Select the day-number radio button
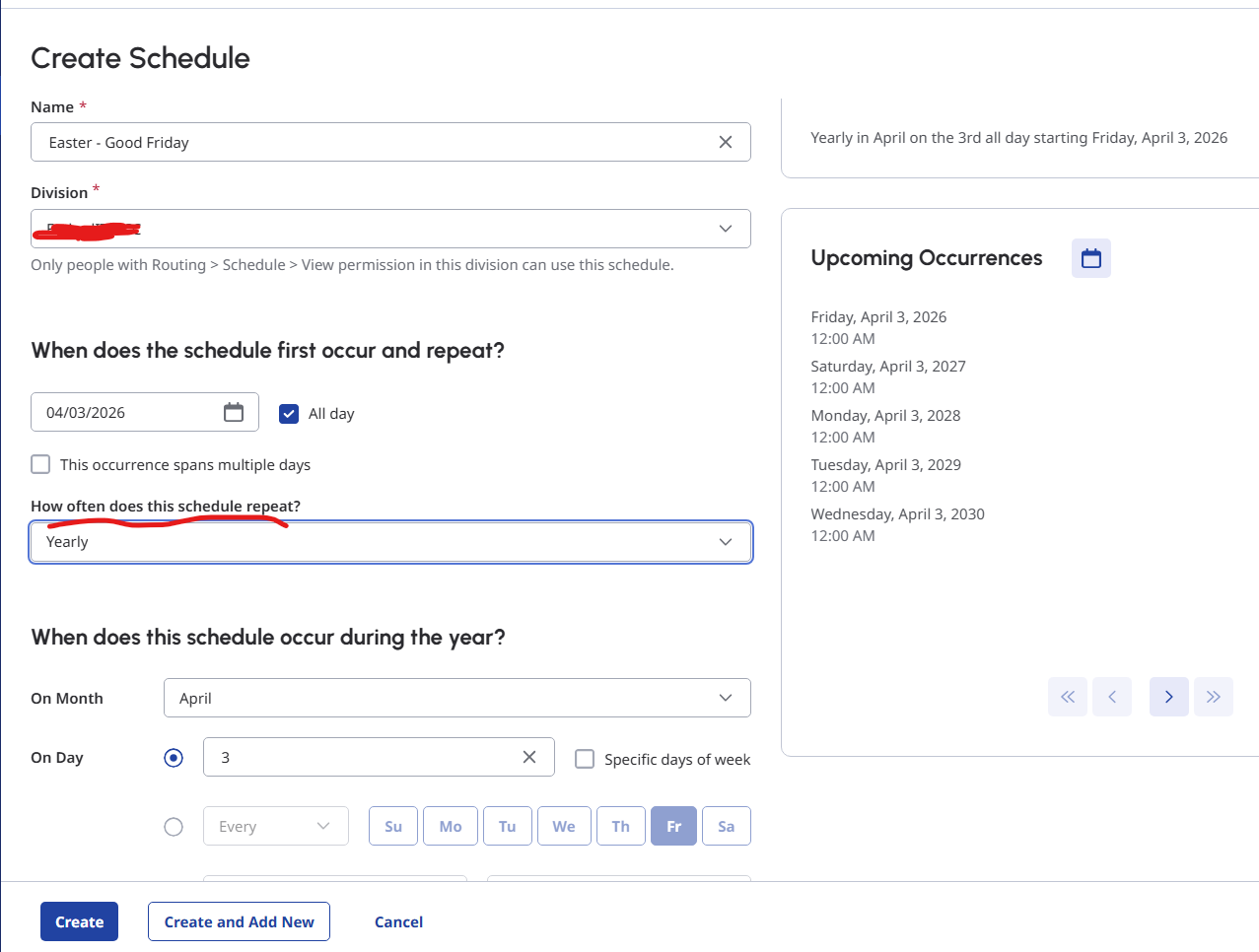The height and width of the screenshot is (952, 1259). pos(174,758)
